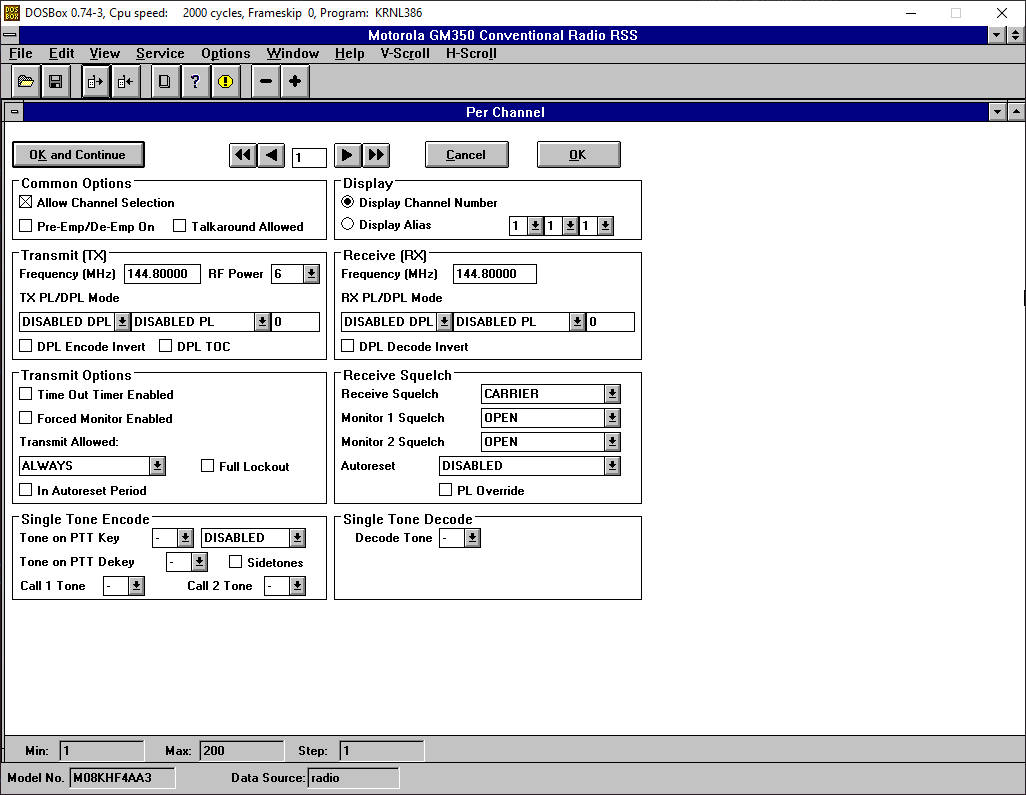Click the question mark help icon
The height and width of the screenshot is (795, 1026).
(x=195, y=81)
